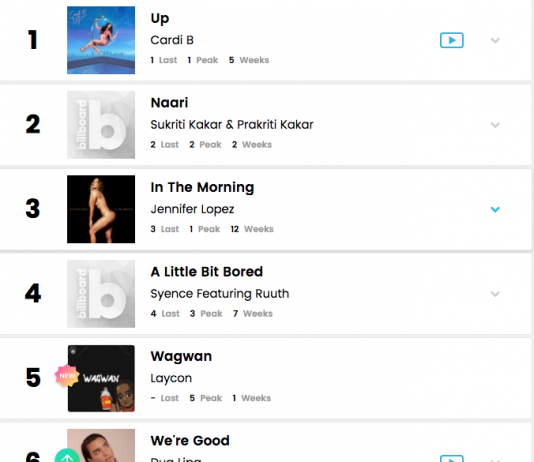The width and height of the screenshot is (534, 462).
Task: Open artist Cardi B
Action: 172,40
